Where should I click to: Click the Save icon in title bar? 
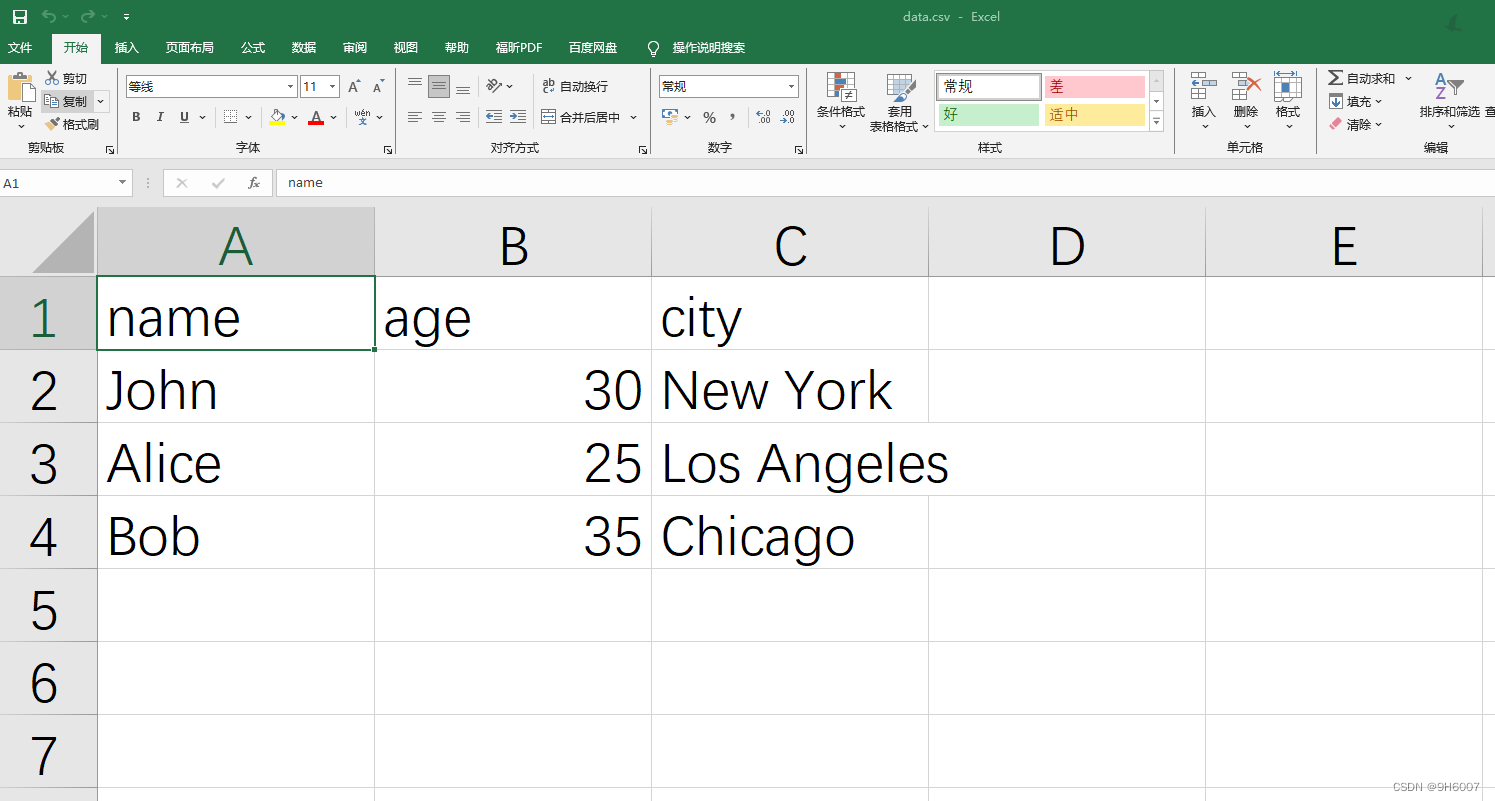point(20,17)
